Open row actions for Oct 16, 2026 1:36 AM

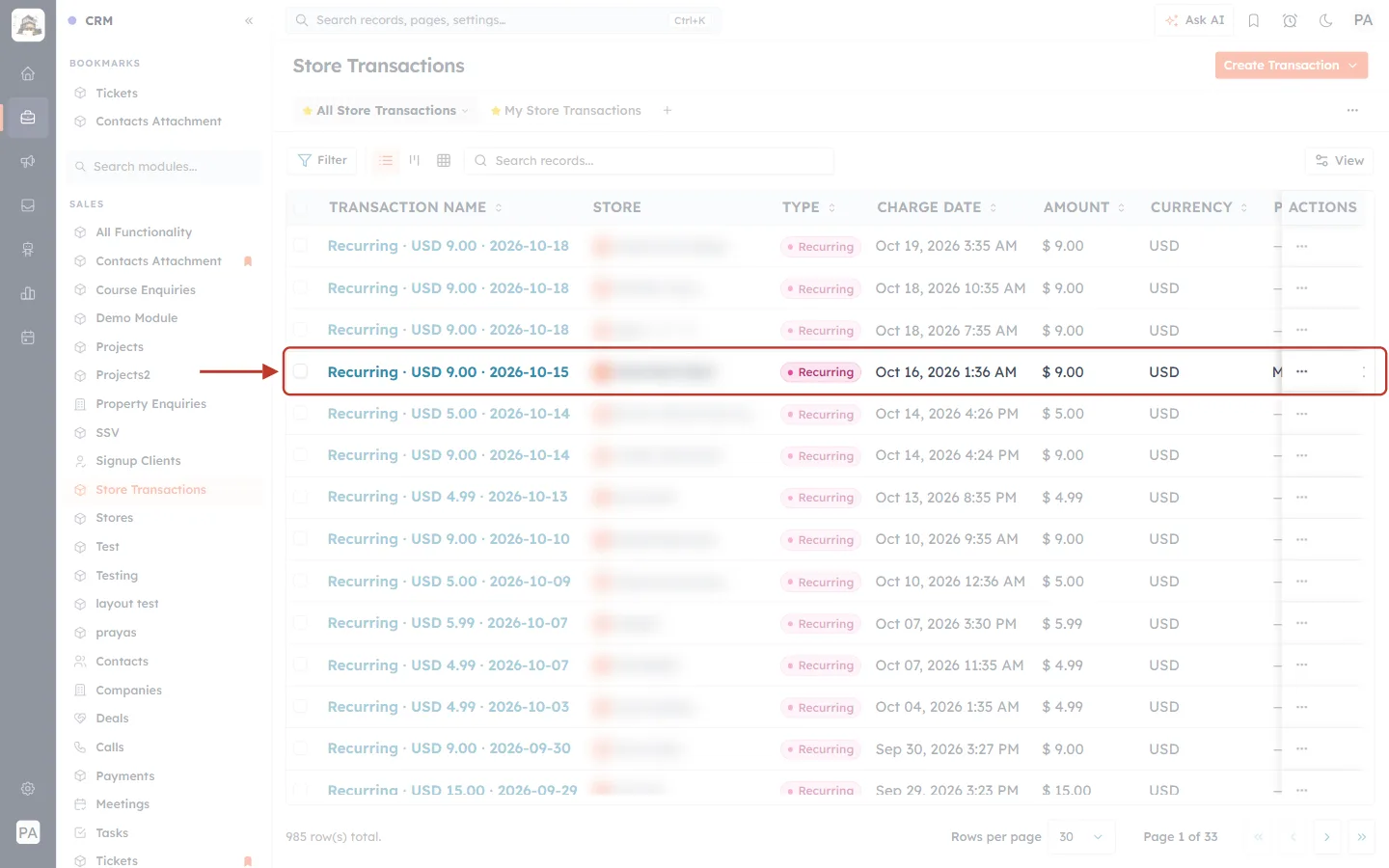pyautogui.click(x=1302, y=371)
